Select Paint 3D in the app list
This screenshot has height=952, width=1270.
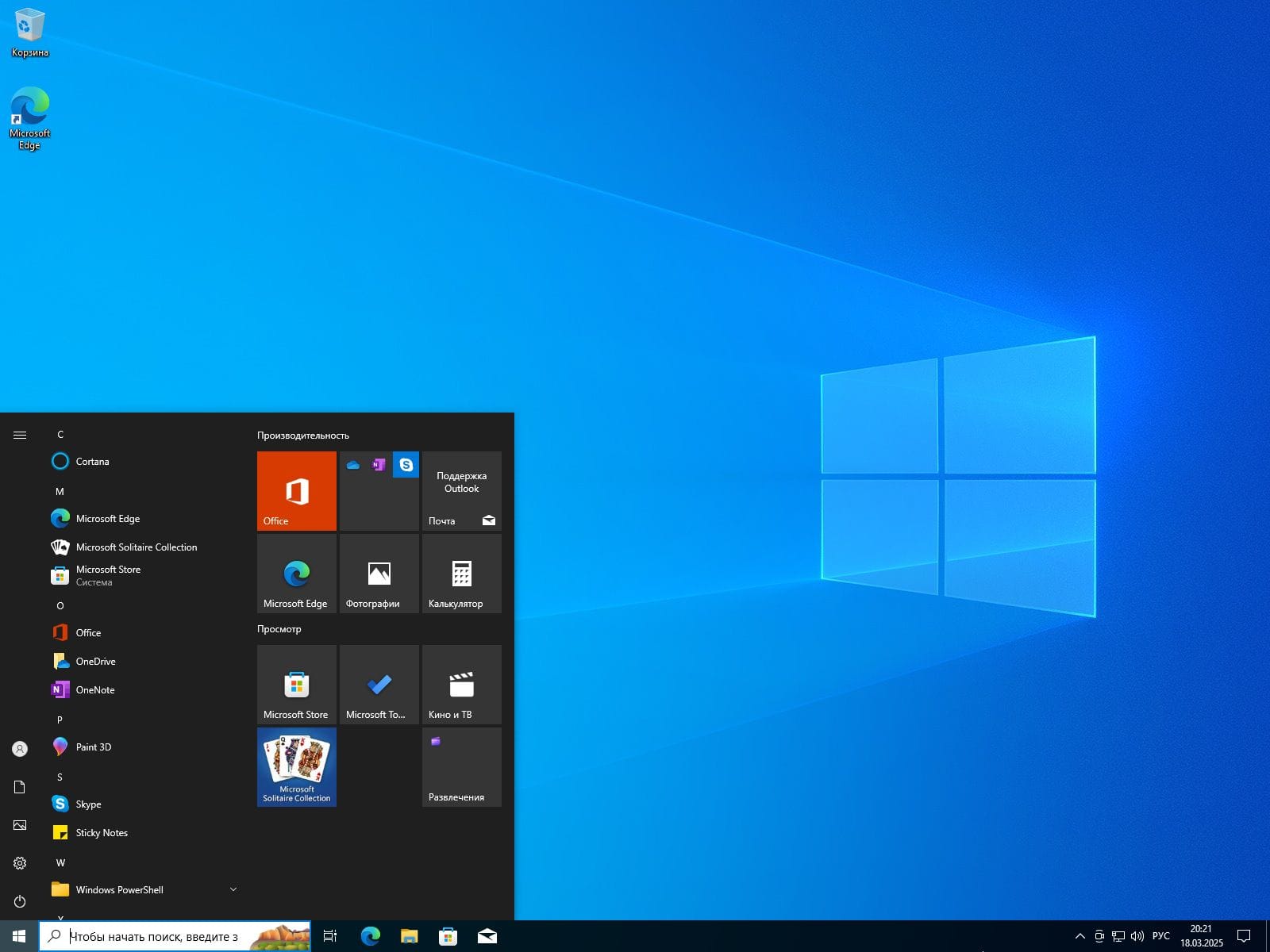point(93,747)
